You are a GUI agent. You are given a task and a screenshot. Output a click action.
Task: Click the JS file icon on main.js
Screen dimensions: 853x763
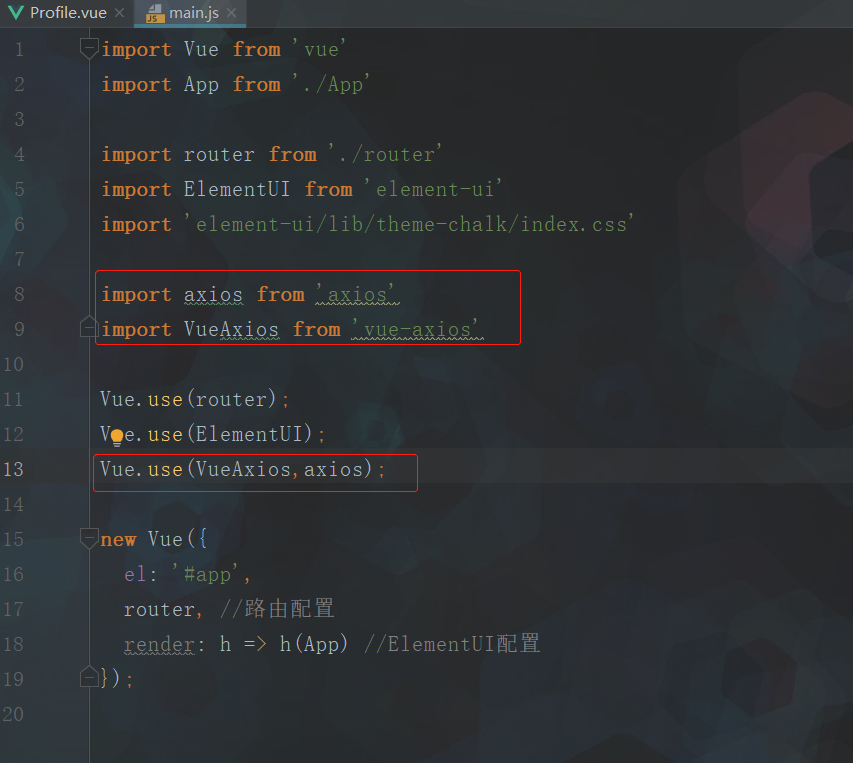155,13
